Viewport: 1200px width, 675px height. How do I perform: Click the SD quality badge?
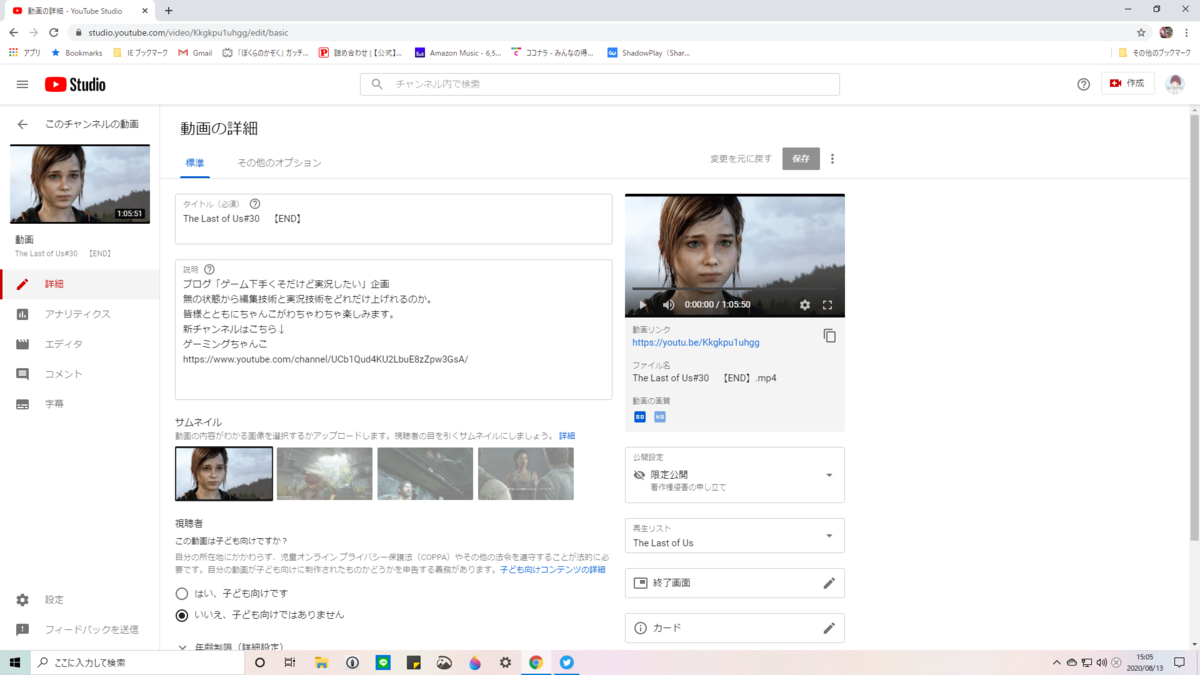coord(640,417)
